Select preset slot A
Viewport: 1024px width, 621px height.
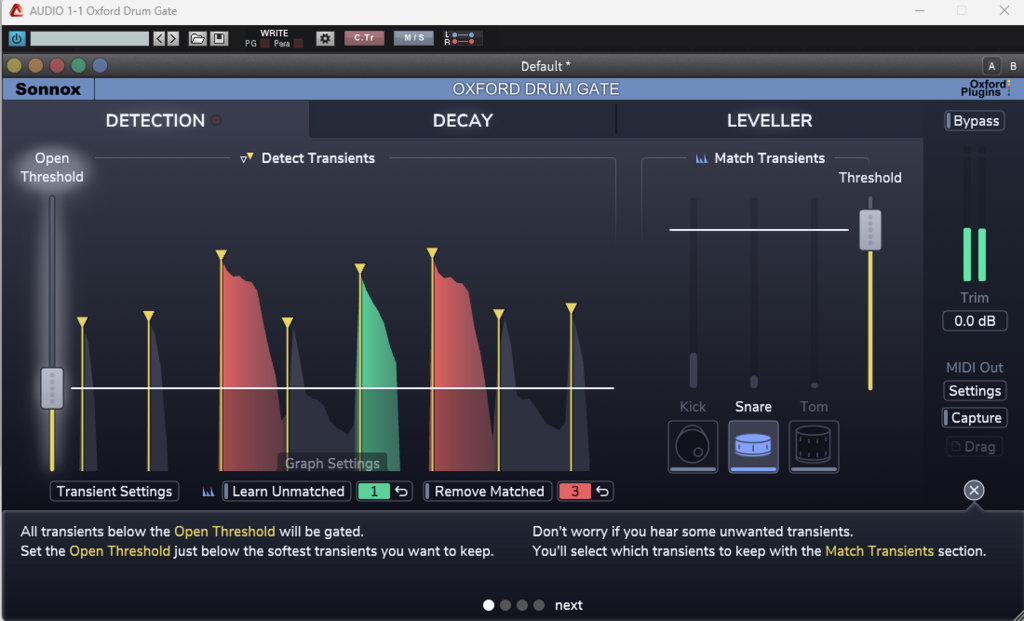(991, 66)
